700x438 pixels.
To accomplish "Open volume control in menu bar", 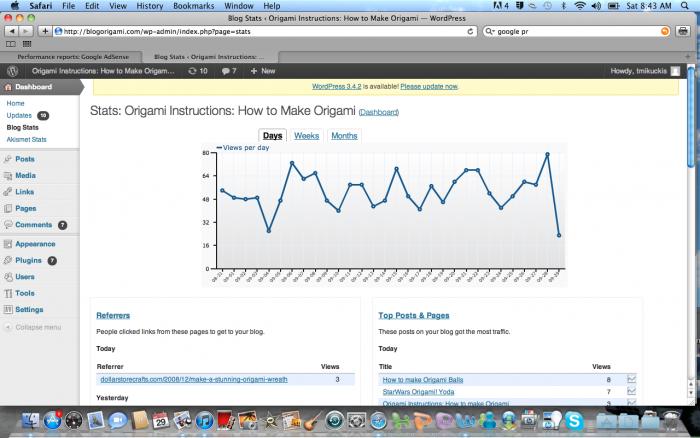I will pos(596,6).
